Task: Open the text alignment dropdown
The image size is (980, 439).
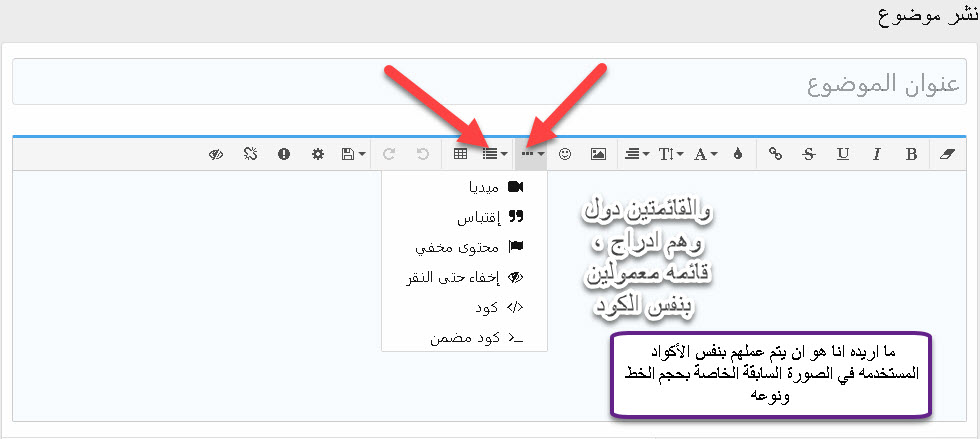Action: pyautogui.click(x=634, y=154)
